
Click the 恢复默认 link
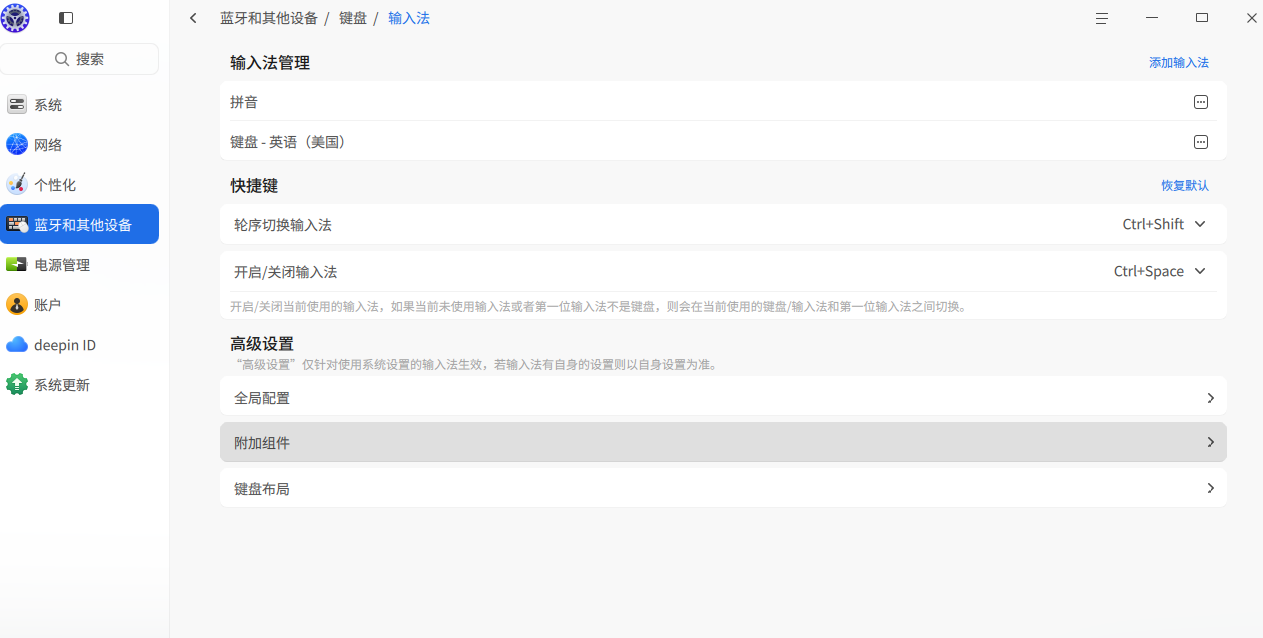pos(1185,185)
